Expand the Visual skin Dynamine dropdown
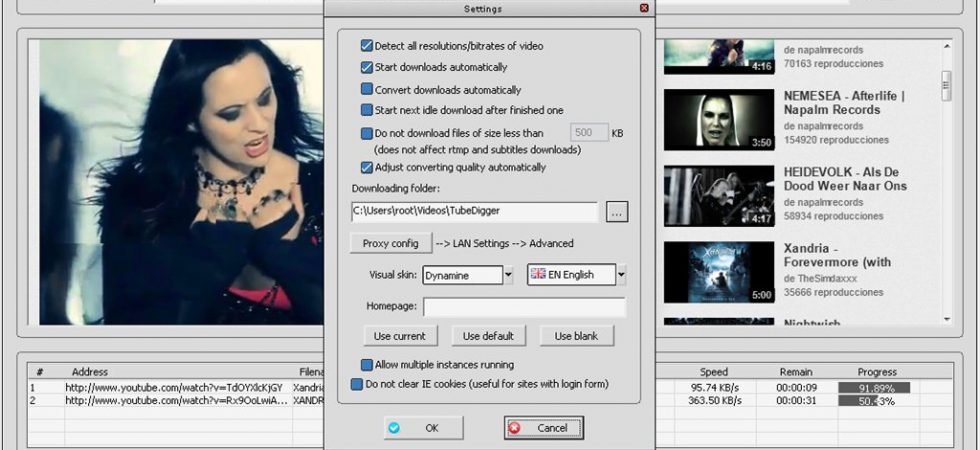The image size is (980, 450). tap(509, 275)
